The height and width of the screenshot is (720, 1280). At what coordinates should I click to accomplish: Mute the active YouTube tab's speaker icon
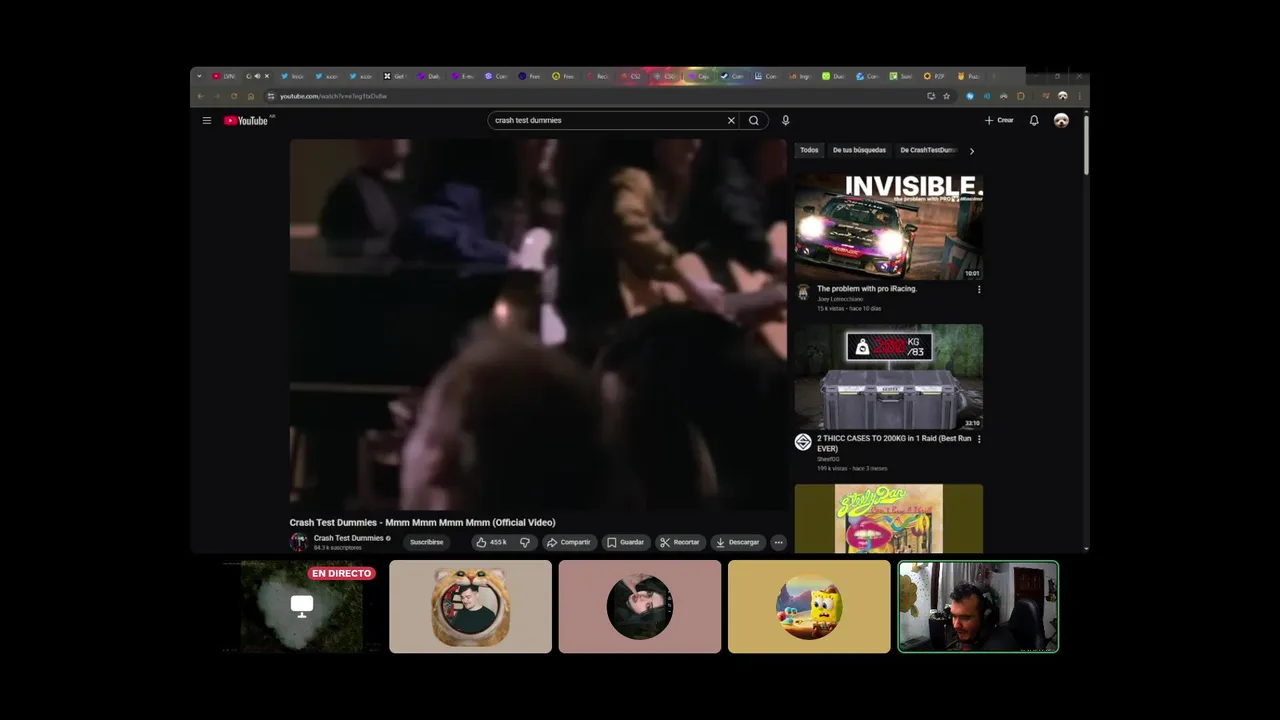tap(257, 76)
